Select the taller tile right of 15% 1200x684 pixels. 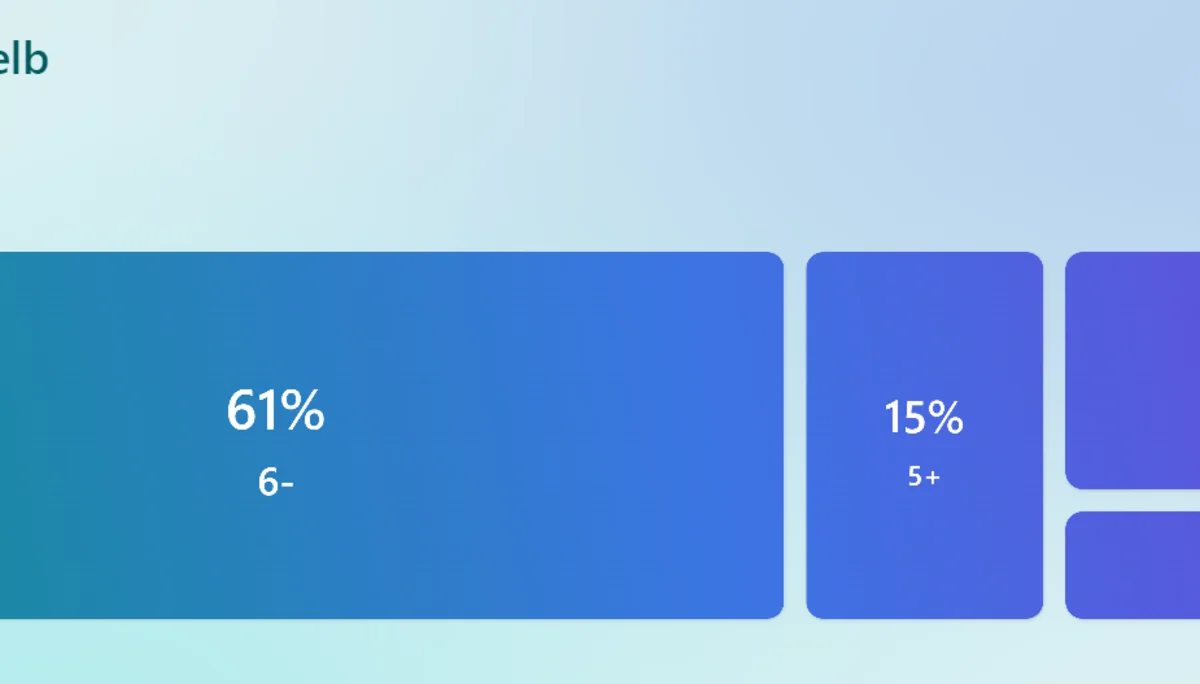point(1132,370)
